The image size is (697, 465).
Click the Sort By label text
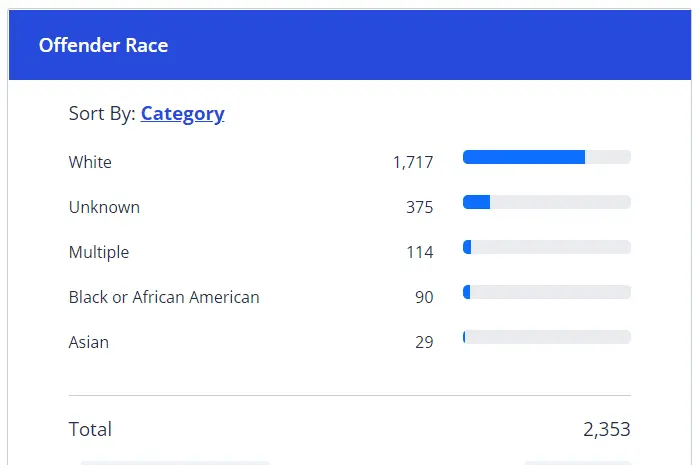(x=102, y=114)
